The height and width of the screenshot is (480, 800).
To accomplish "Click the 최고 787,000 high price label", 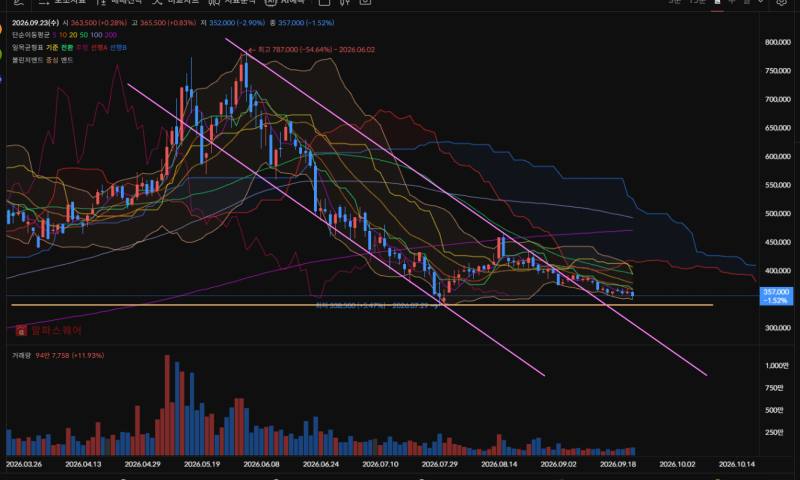I will click(316, 50).
